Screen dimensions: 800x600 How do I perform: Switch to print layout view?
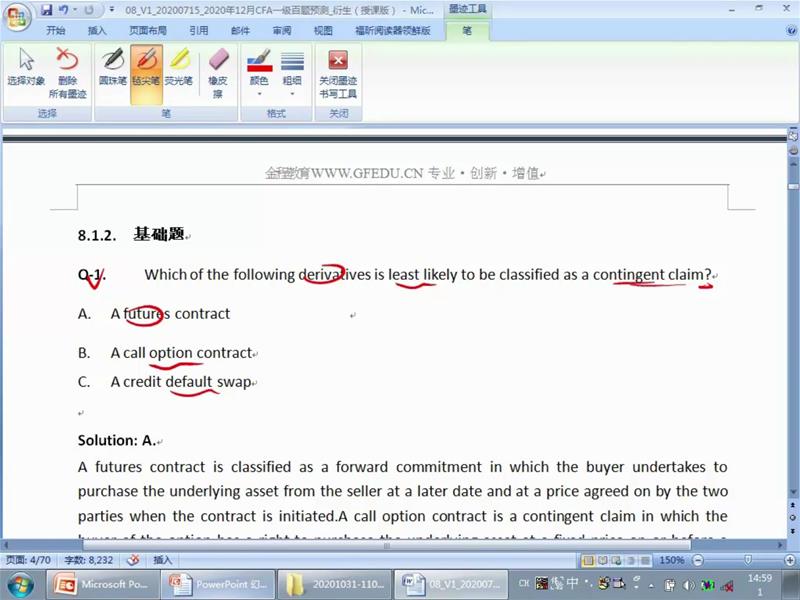pyautogui.click(x=588, y=561)
